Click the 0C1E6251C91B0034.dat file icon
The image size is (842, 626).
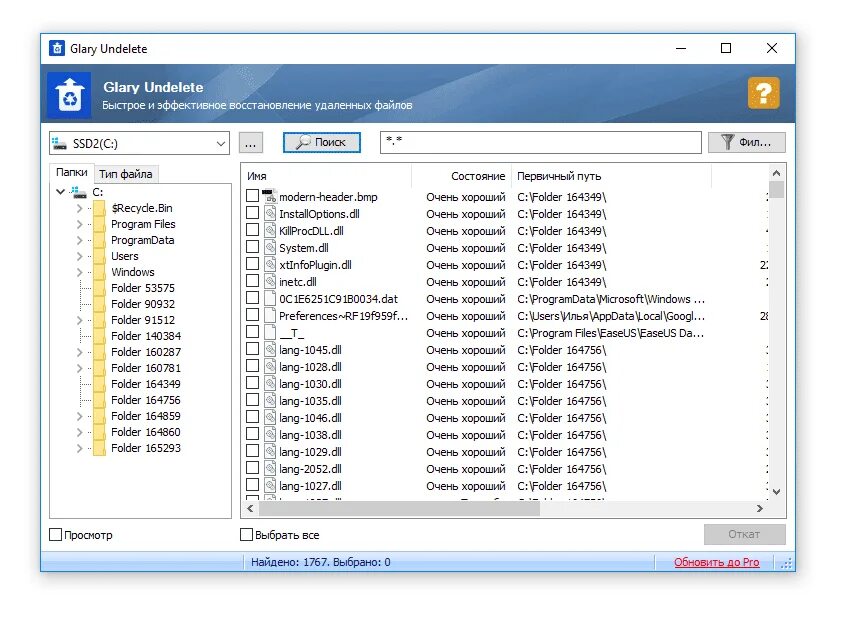(x=270, y=298)
